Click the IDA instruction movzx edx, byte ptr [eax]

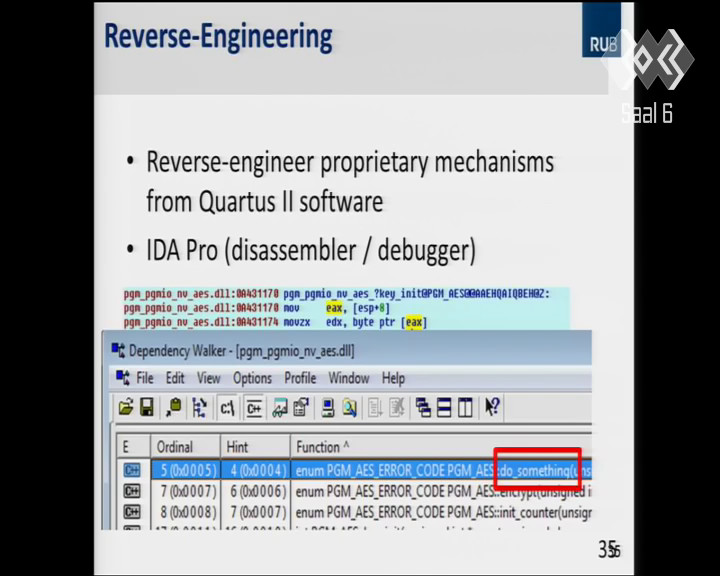[355, 322]
